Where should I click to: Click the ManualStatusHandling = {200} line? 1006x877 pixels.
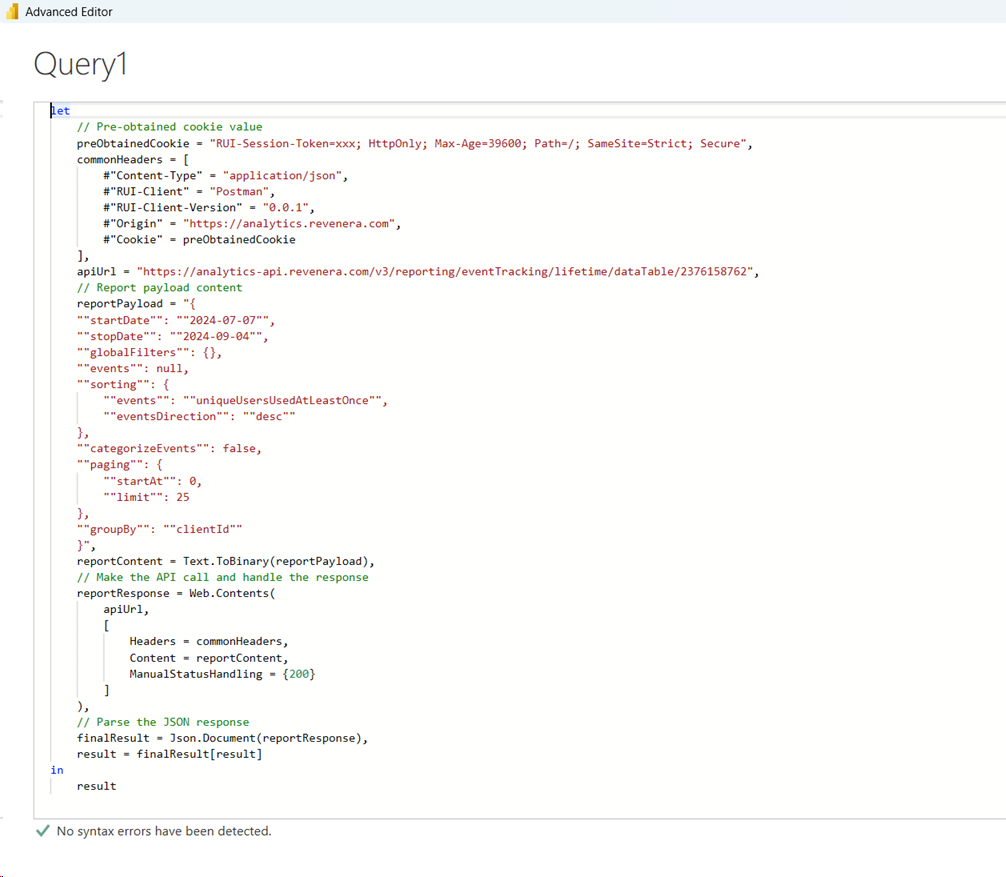(x=222, y=674)
